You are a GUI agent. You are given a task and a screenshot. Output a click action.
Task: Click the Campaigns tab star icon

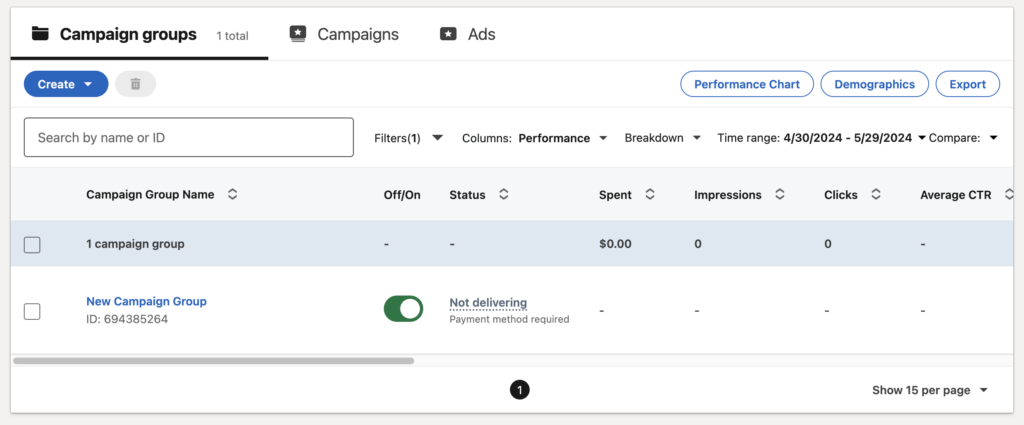[298, 34]
